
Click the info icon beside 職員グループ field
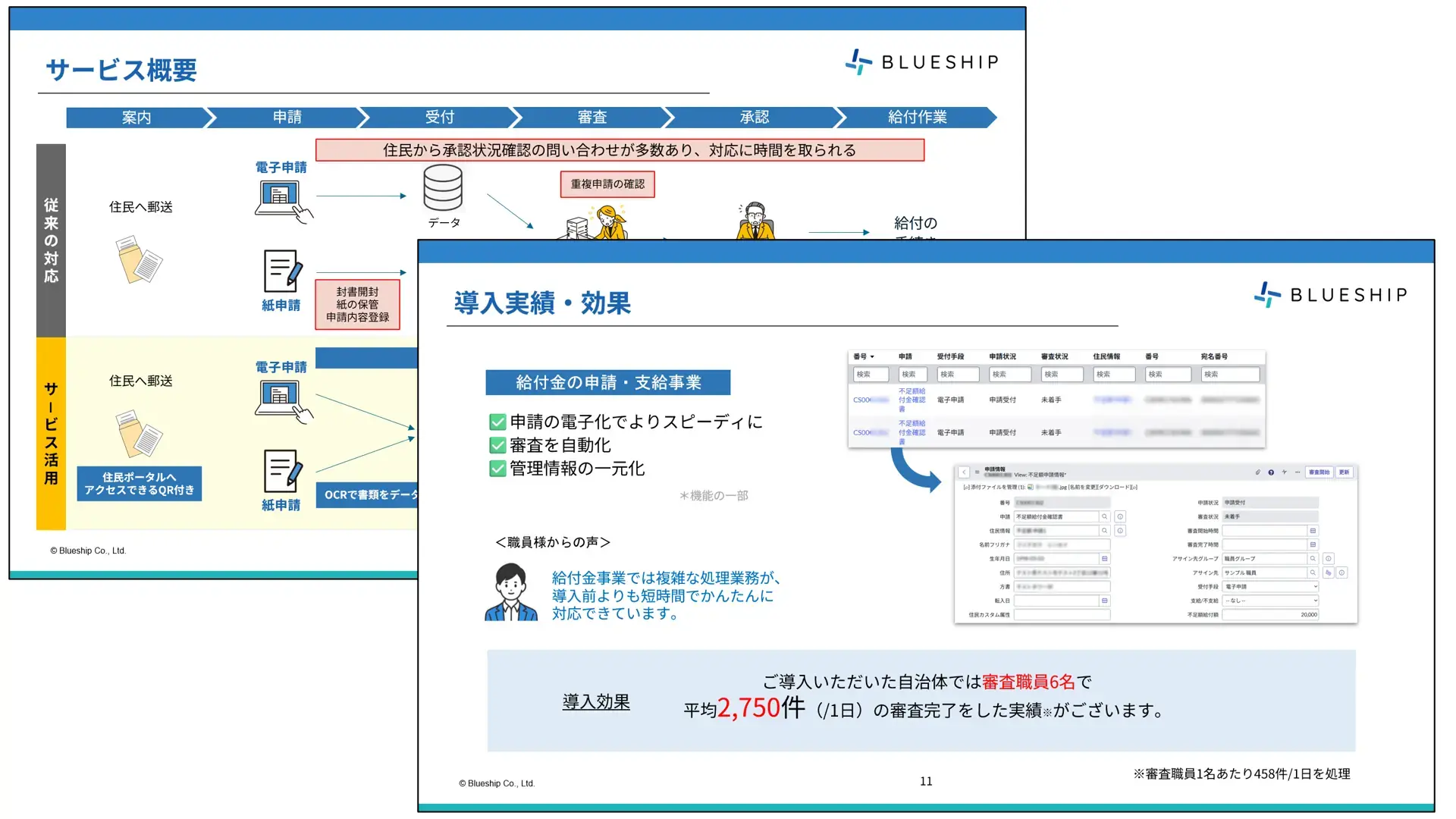(x=1329, y=559)
